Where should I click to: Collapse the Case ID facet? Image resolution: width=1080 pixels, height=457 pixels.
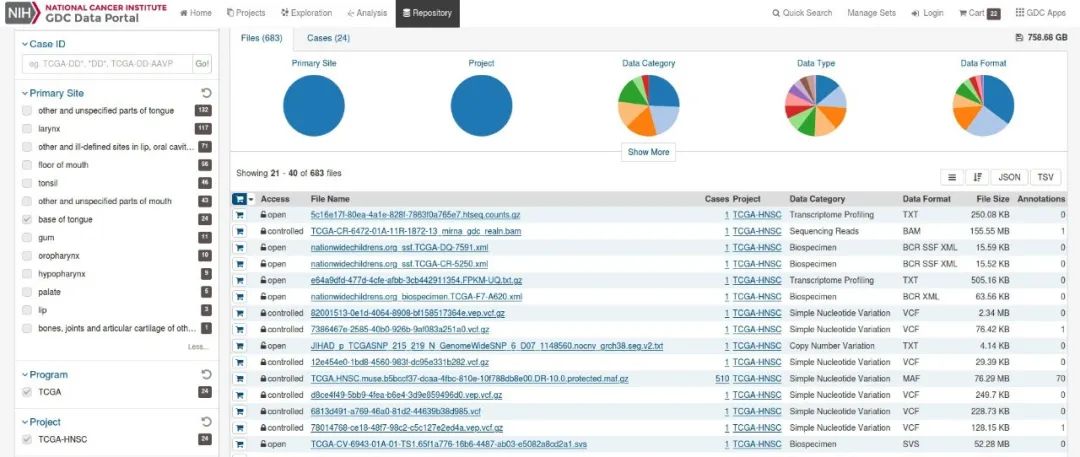point(43,44)
